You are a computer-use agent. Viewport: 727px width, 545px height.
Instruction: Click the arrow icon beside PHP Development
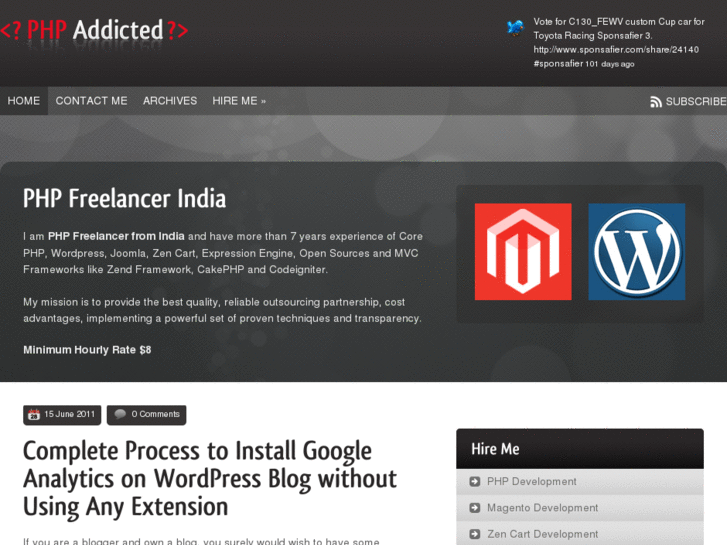pos(474,481)
